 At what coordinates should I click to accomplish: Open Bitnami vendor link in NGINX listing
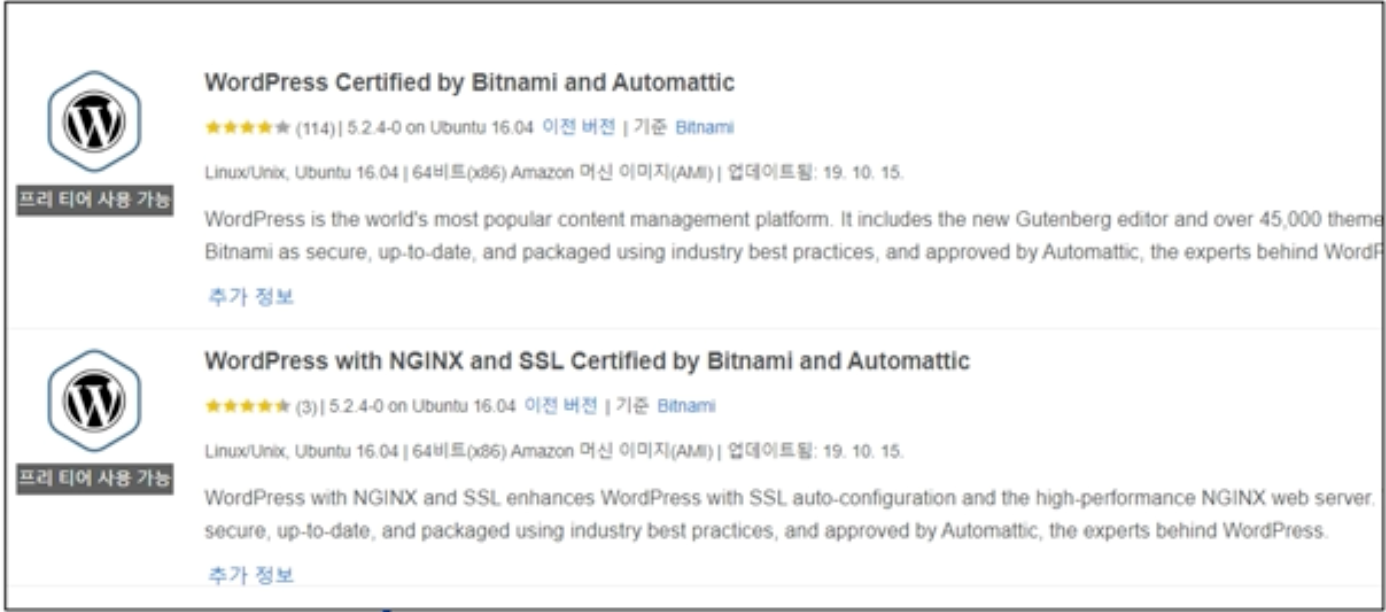click(x=686, y=406)
